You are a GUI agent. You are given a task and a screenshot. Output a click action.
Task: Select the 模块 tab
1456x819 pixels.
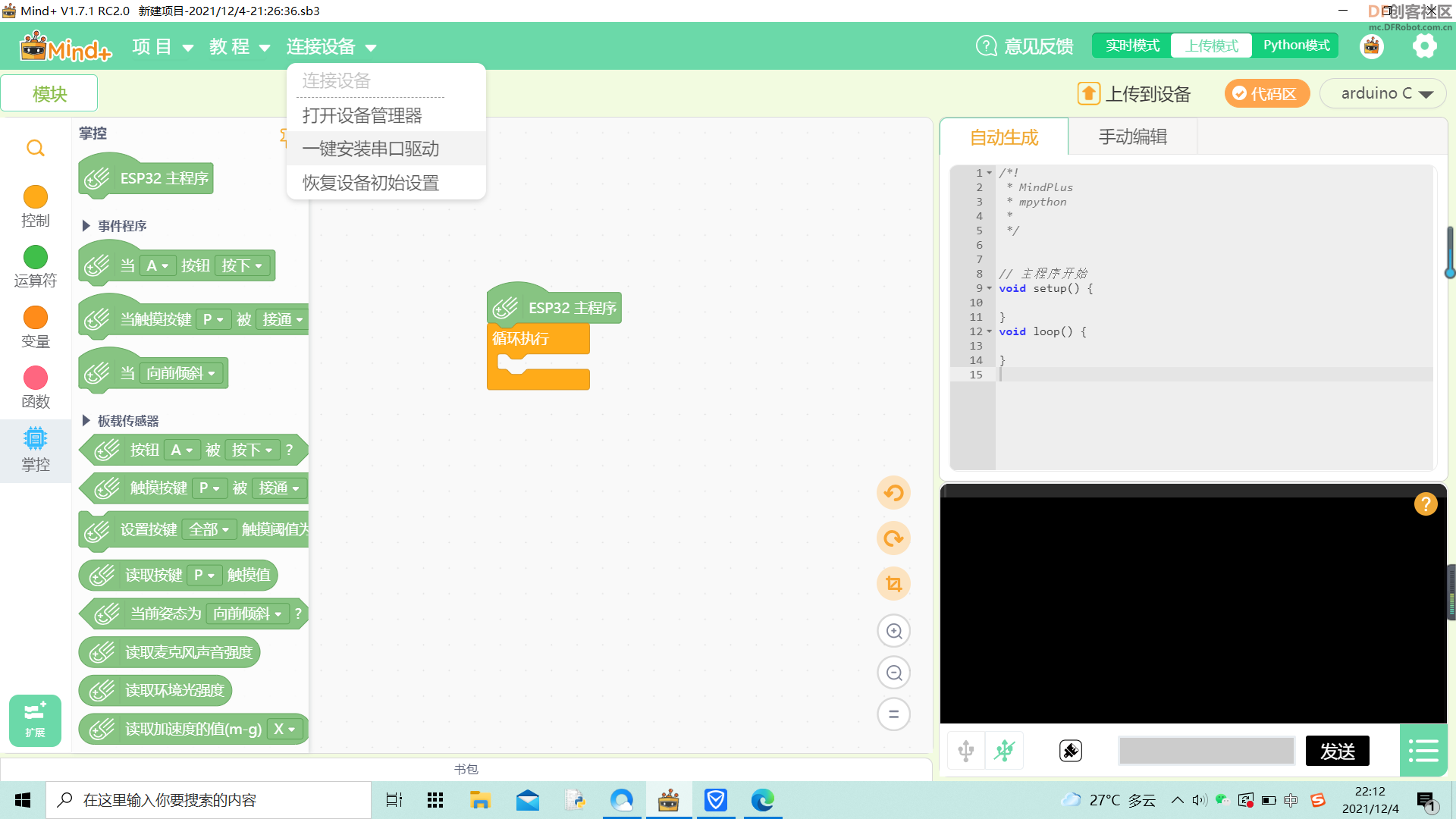(49, 93)
